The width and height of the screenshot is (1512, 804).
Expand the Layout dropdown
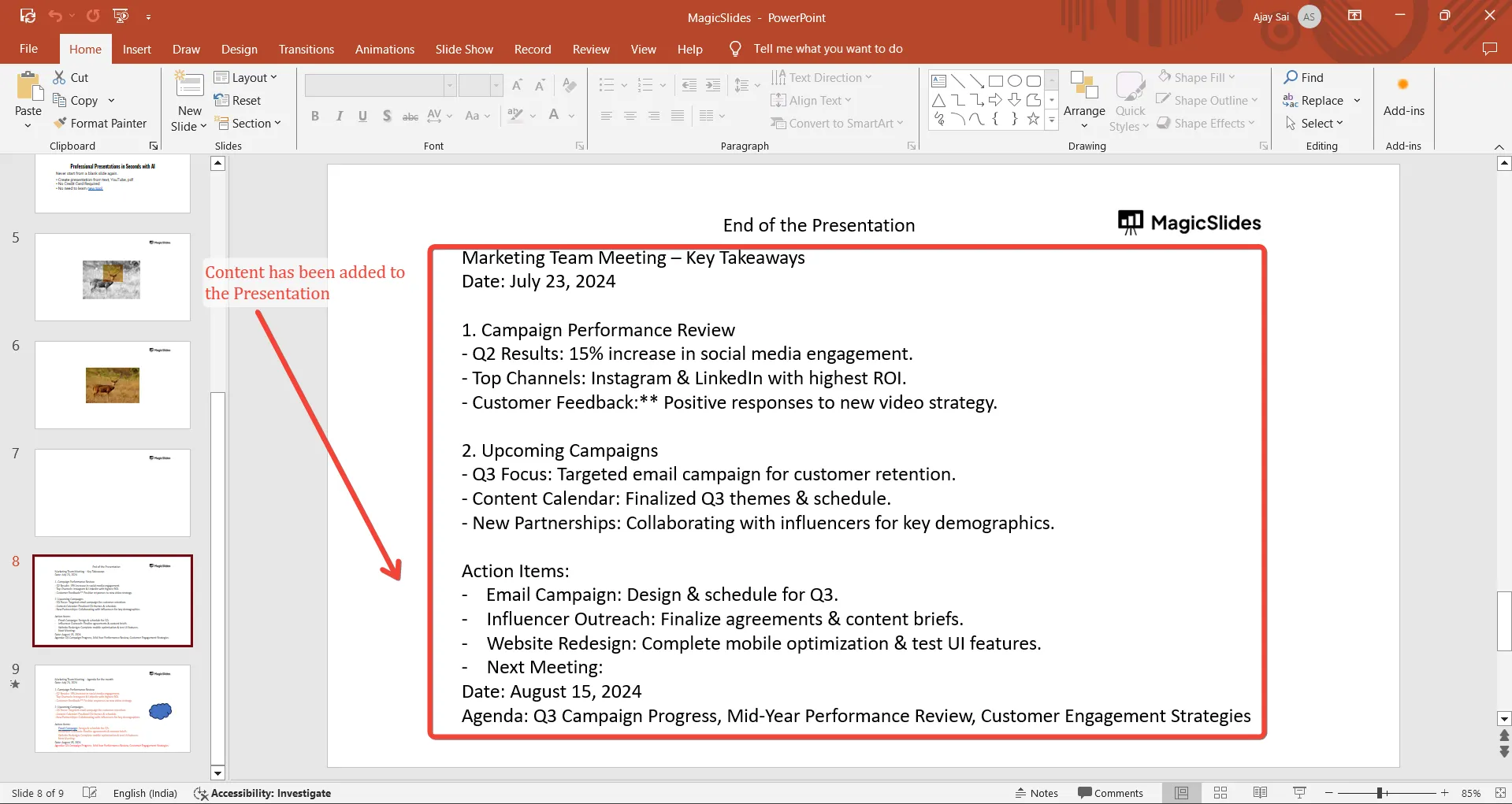point(247,77)
